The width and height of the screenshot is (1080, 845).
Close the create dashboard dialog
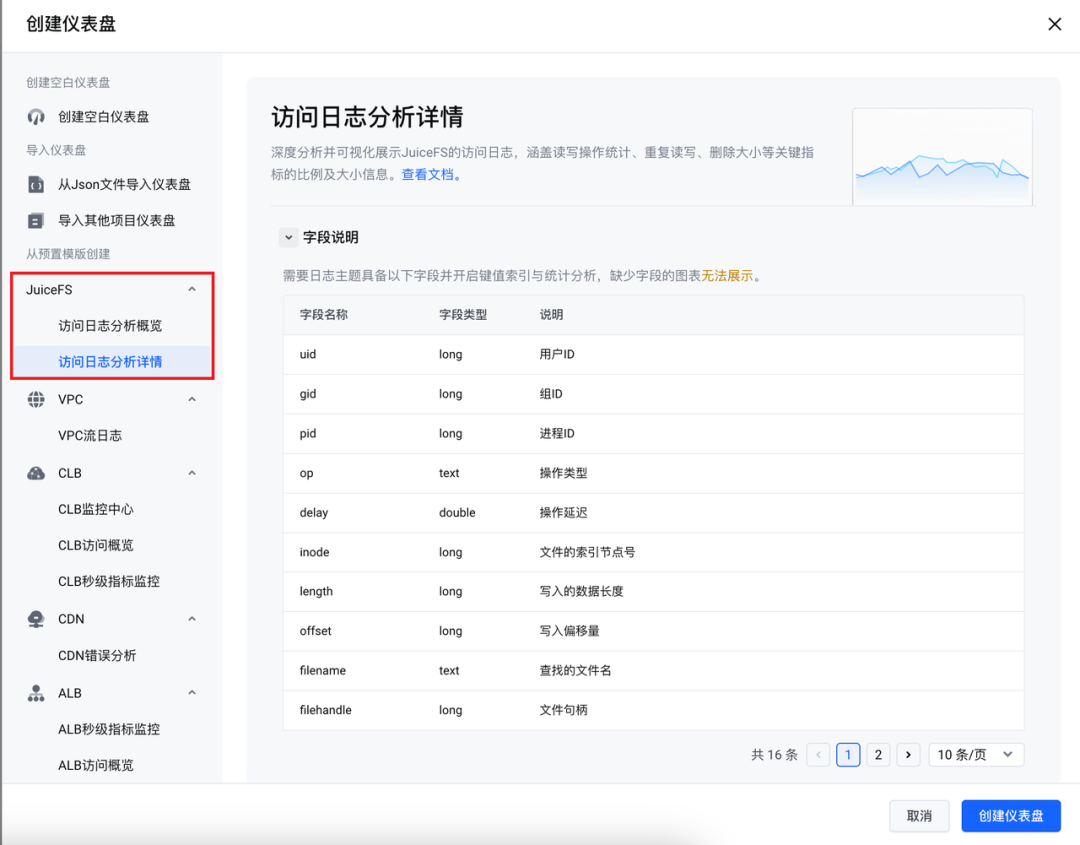1054,24
